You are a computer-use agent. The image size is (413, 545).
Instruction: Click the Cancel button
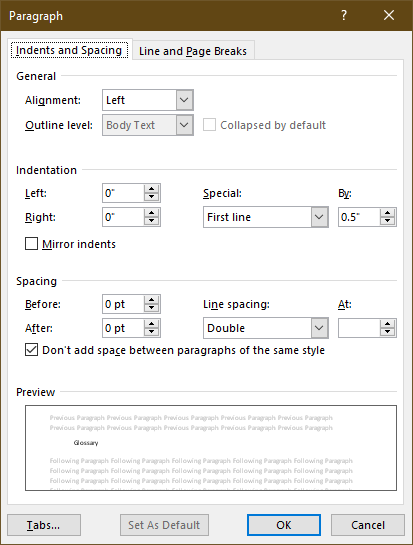368,525
